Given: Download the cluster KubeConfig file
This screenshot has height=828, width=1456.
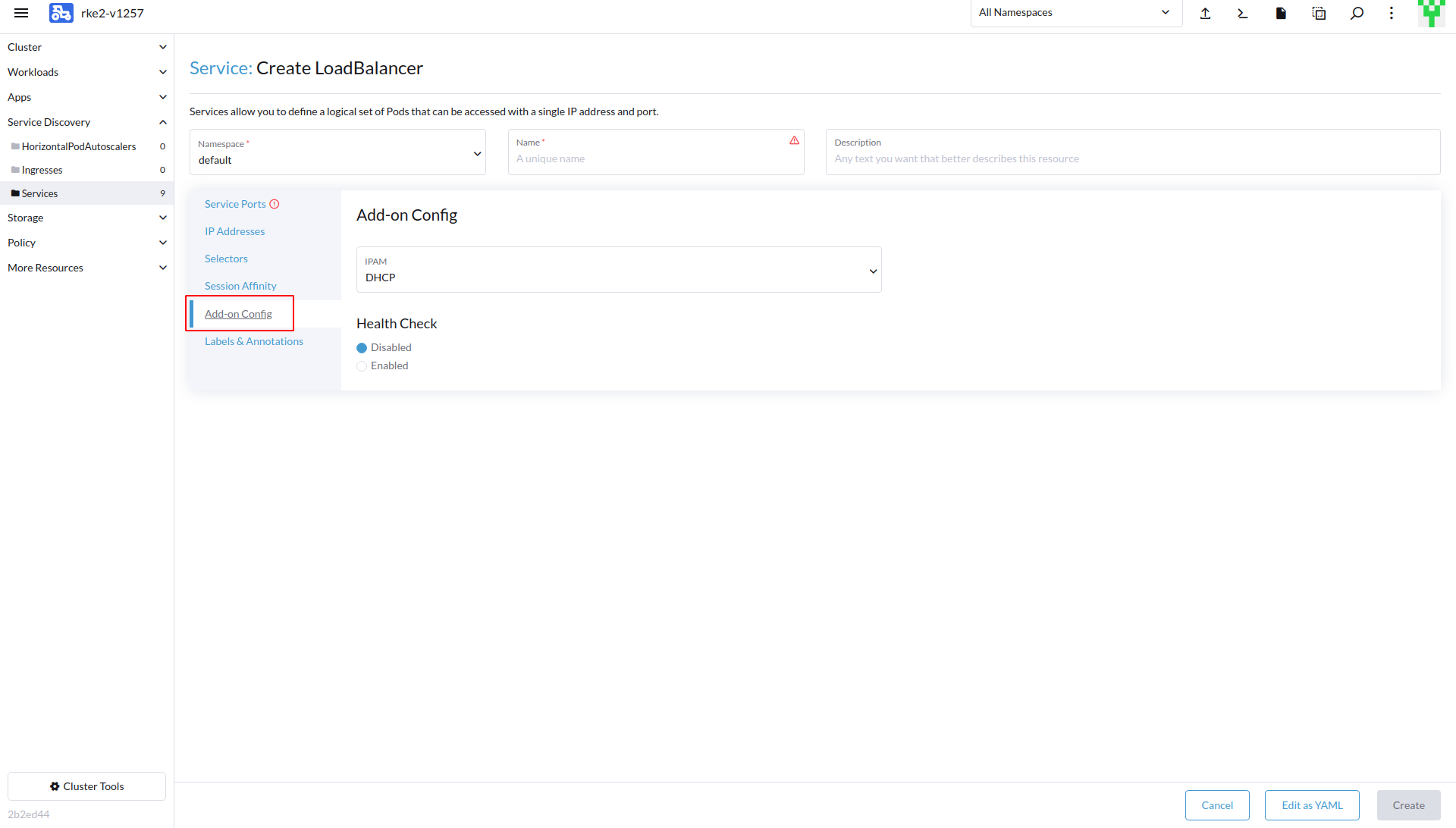Looking at the screenshot, I should pyautogui.click(x=1280, y=13).
